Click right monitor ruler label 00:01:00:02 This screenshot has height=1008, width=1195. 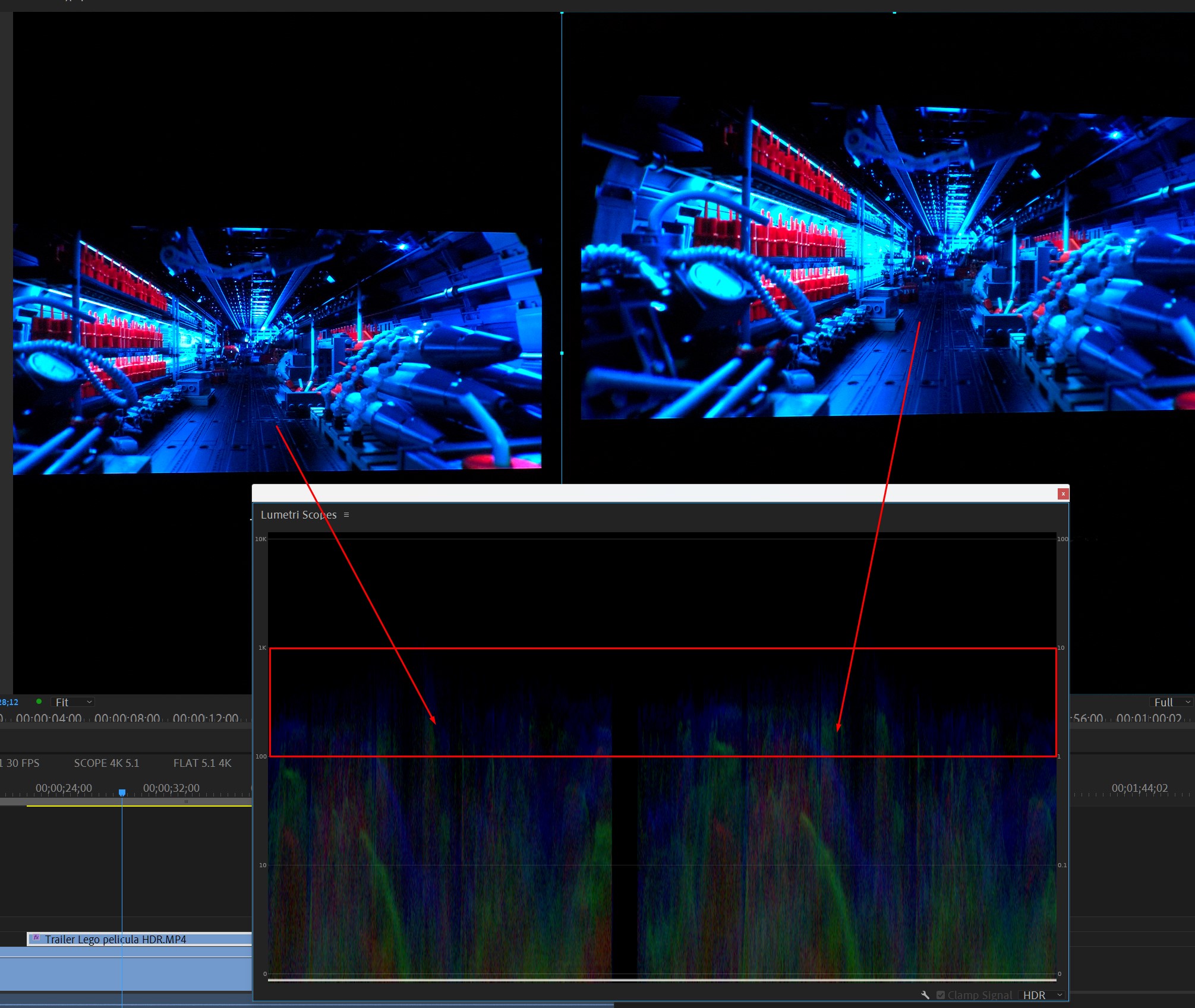(1149, 718)
